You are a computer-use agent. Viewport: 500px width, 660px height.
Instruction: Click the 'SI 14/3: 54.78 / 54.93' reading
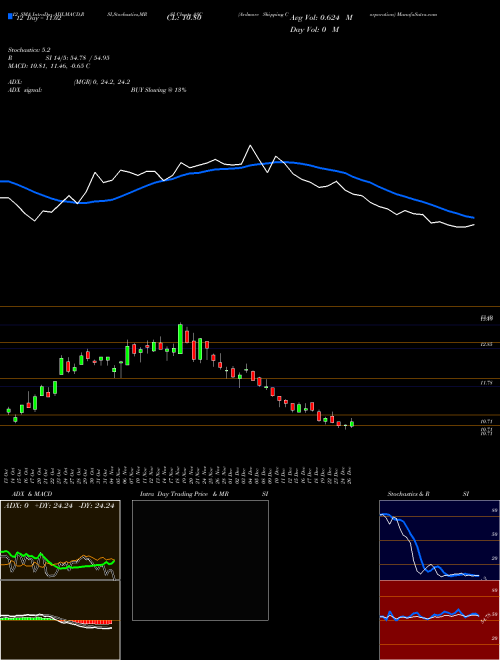pos(77,58)
